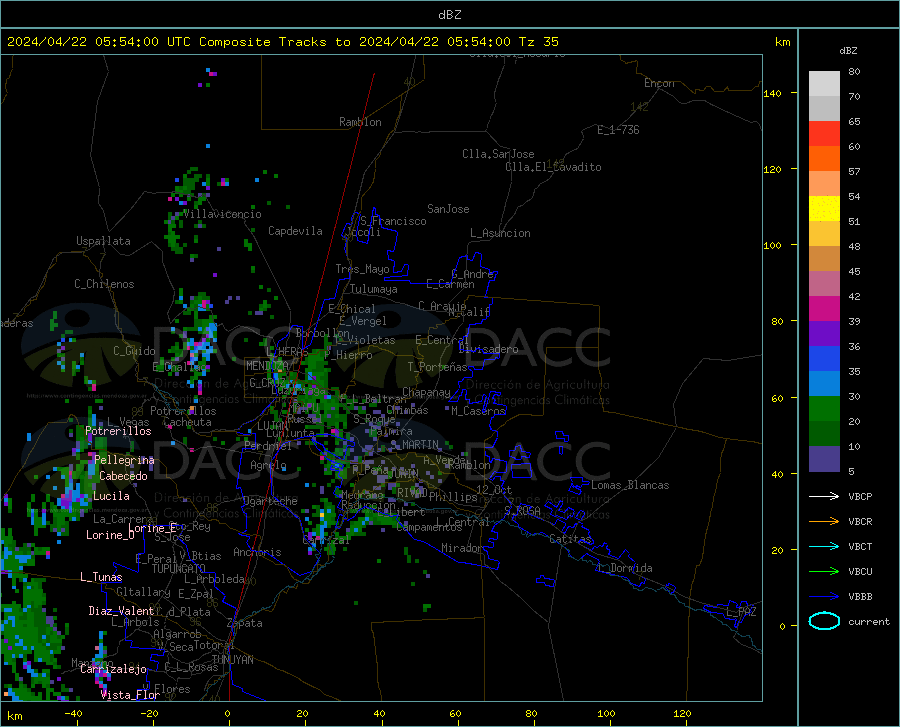The image size is (900, 727).
Task: Click the Pellegrina map label
Action: pos(125,460)
